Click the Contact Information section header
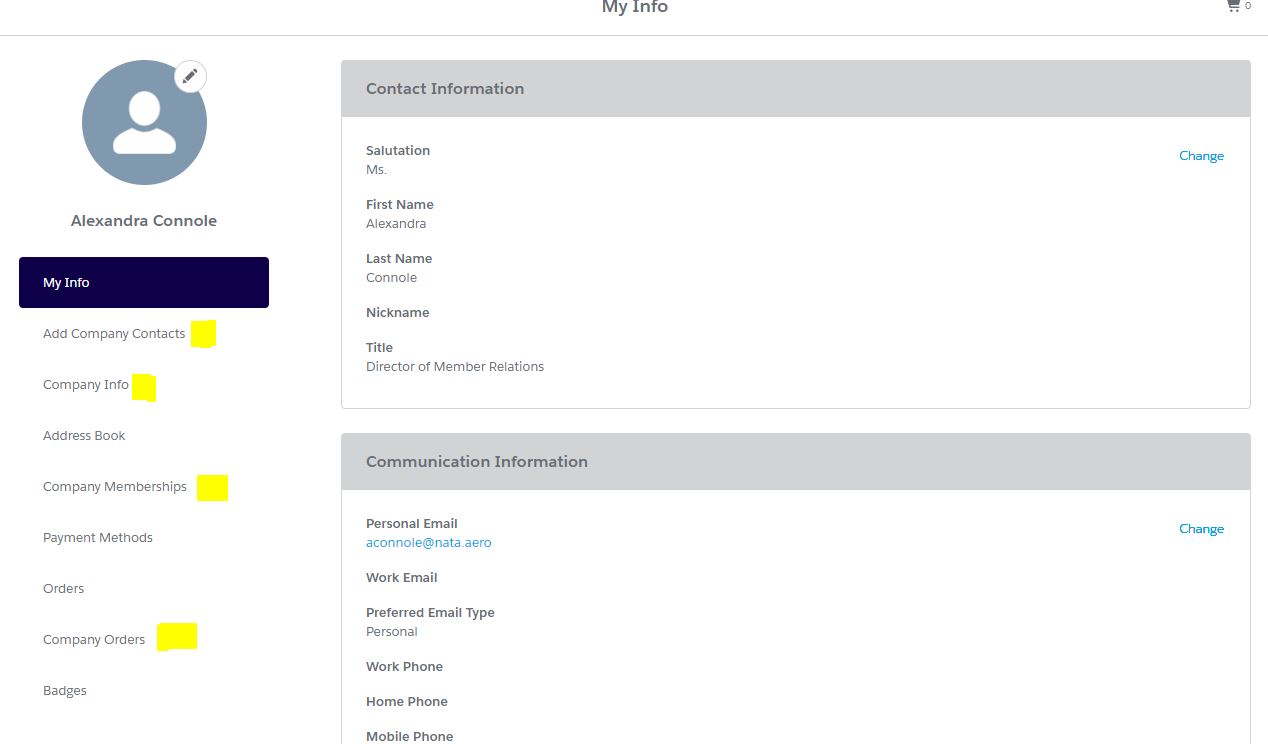Viewport: 1268px width, 744px height. coord(445,88)
